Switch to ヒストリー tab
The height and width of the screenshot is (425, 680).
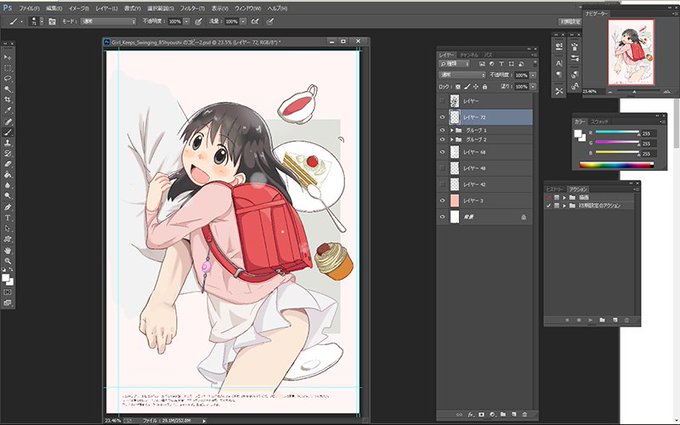click(x=555, y=190)
